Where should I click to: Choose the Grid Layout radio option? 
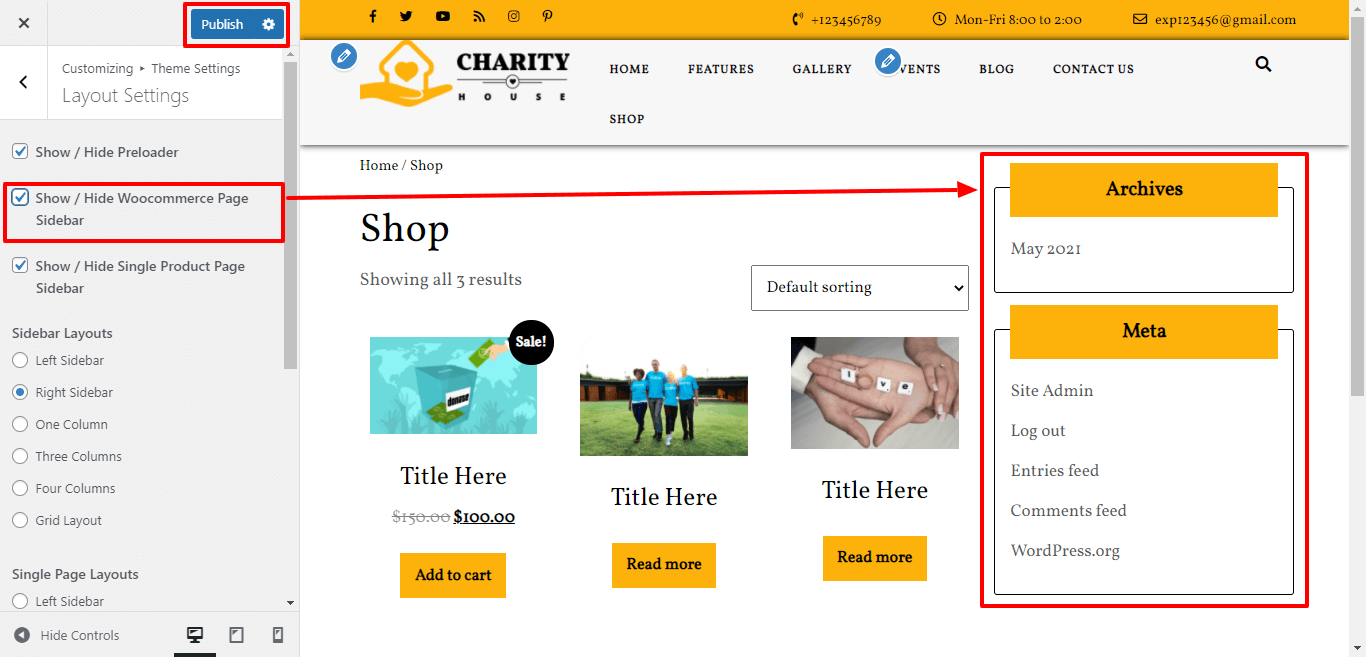pos(20,520)
